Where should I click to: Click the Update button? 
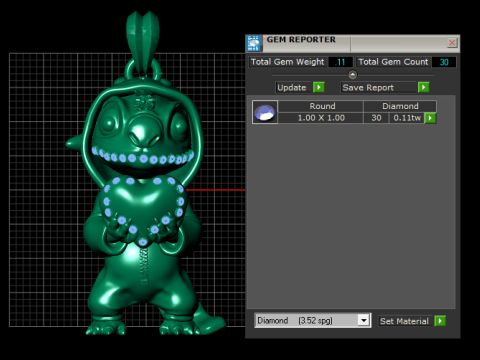point(293,87)
